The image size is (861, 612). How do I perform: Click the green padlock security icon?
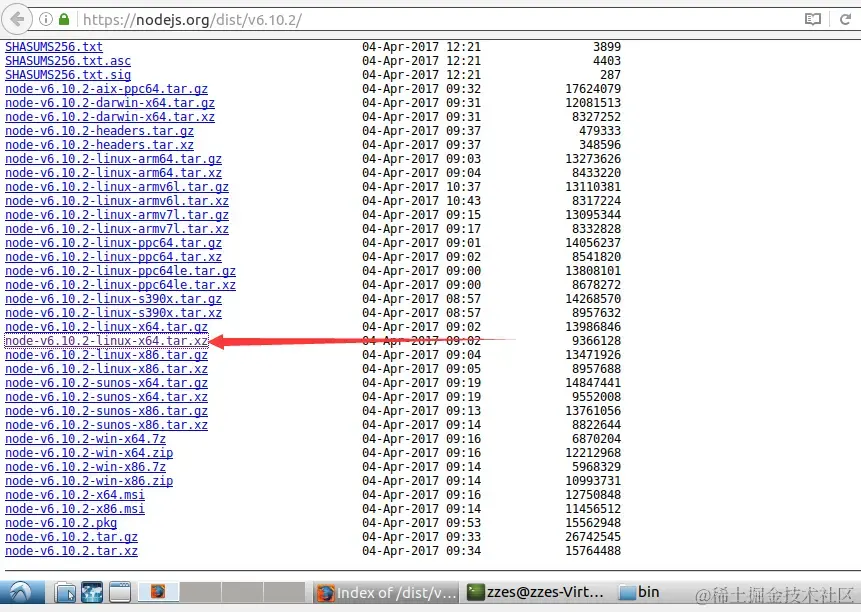tap(64, 20)
